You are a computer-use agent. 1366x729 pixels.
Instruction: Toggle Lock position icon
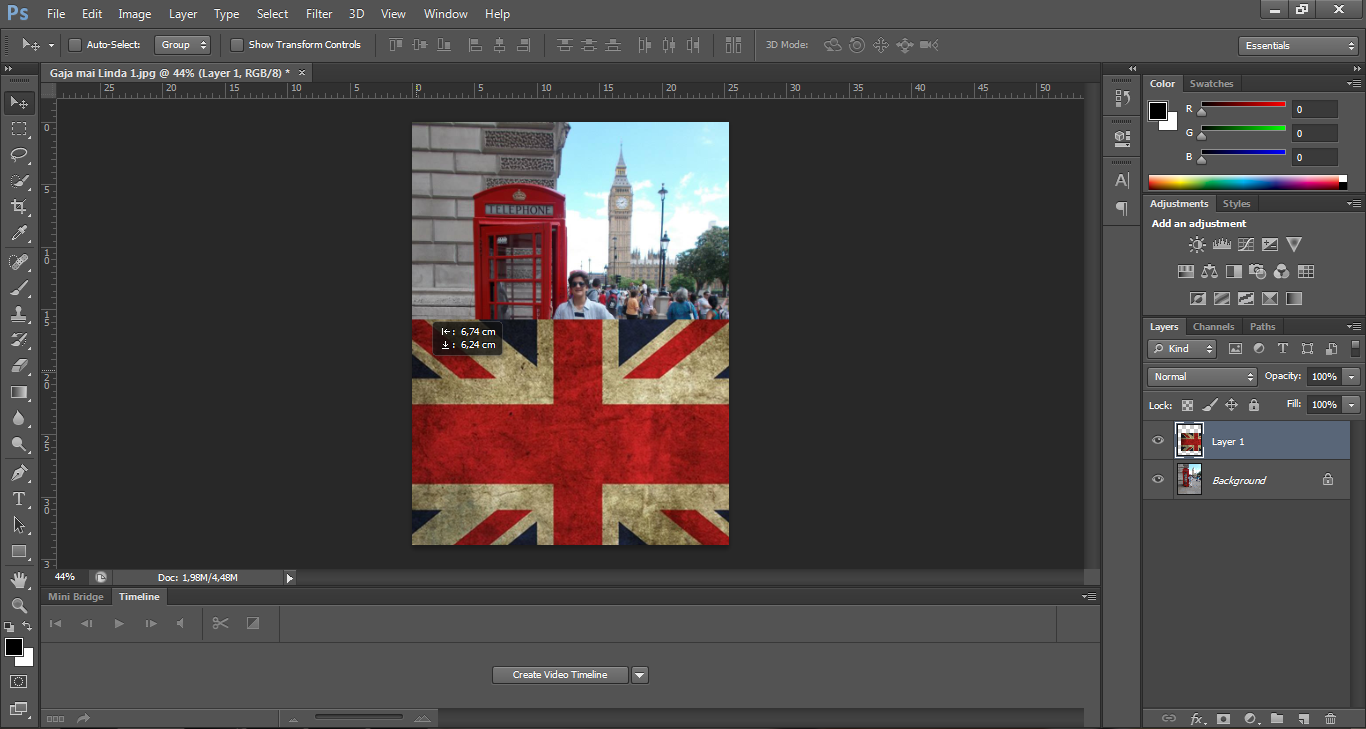[x=1231, y=405]
